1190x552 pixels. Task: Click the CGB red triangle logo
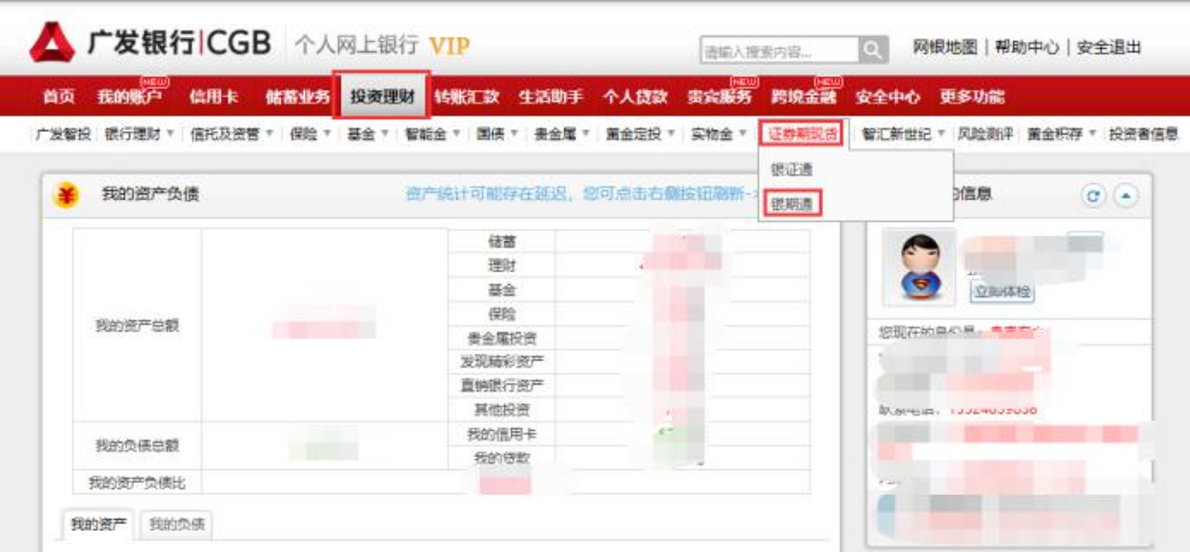[52, 42]
